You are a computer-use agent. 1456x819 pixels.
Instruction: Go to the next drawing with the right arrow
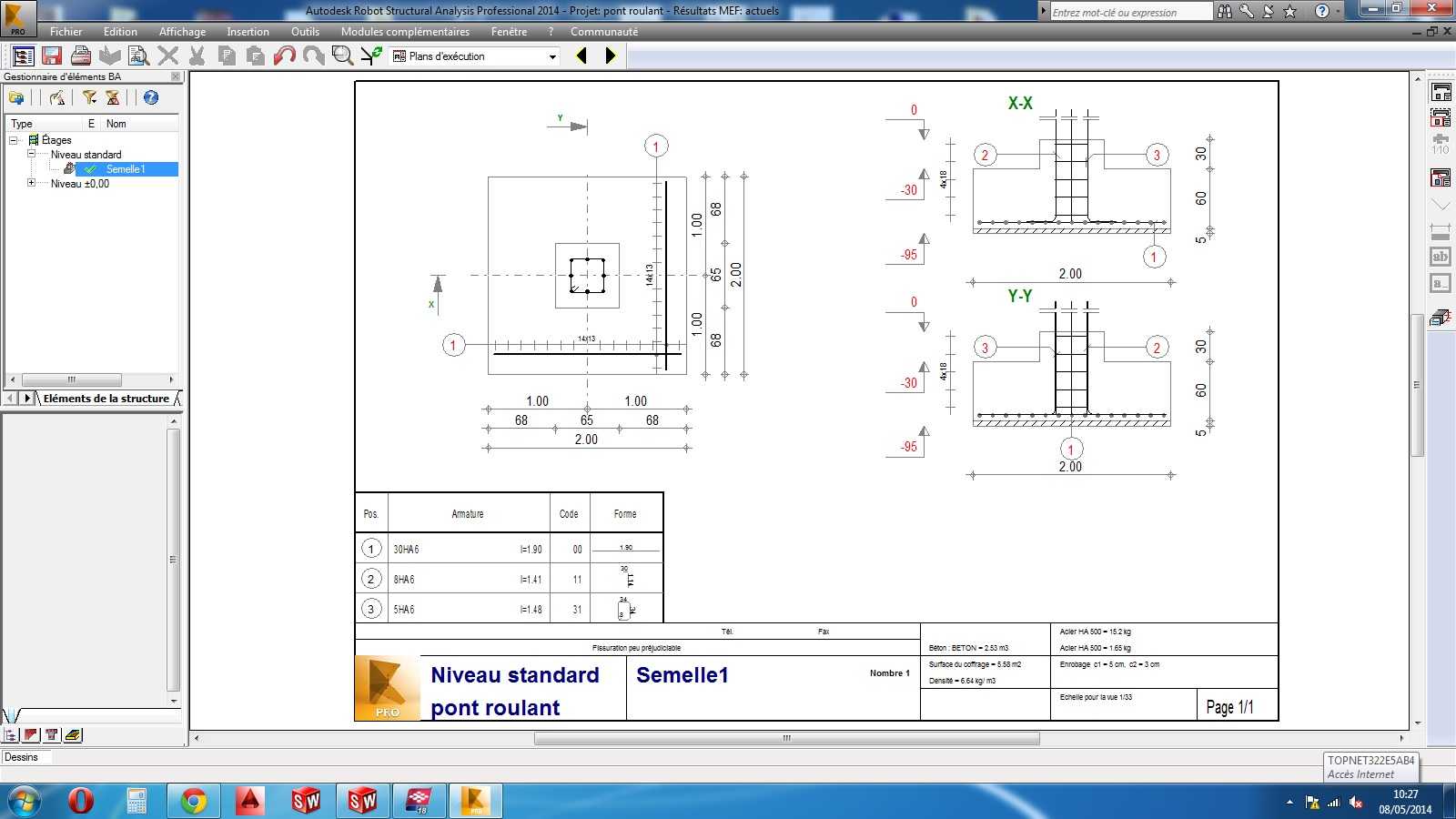(611, 56)
